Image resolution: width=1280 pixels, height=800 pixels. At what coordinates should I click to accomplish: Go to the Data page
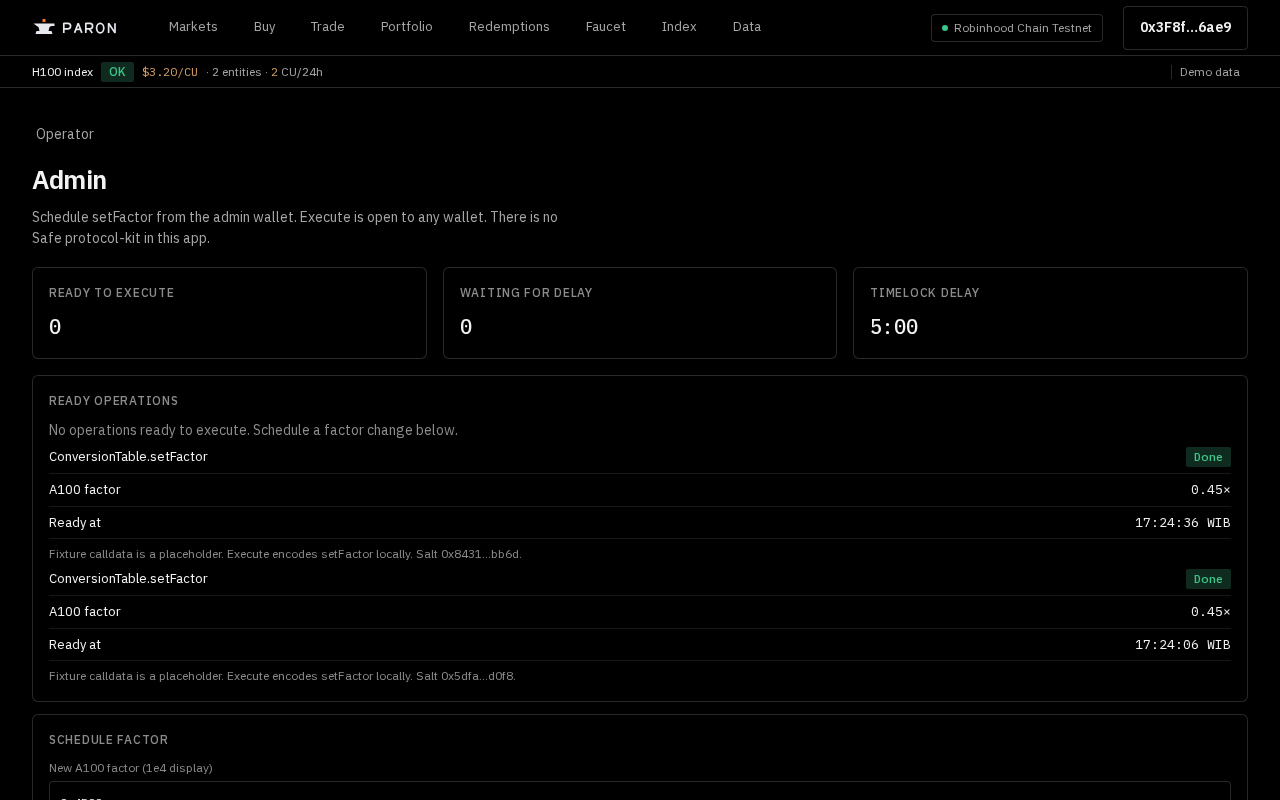click(747, 27)
